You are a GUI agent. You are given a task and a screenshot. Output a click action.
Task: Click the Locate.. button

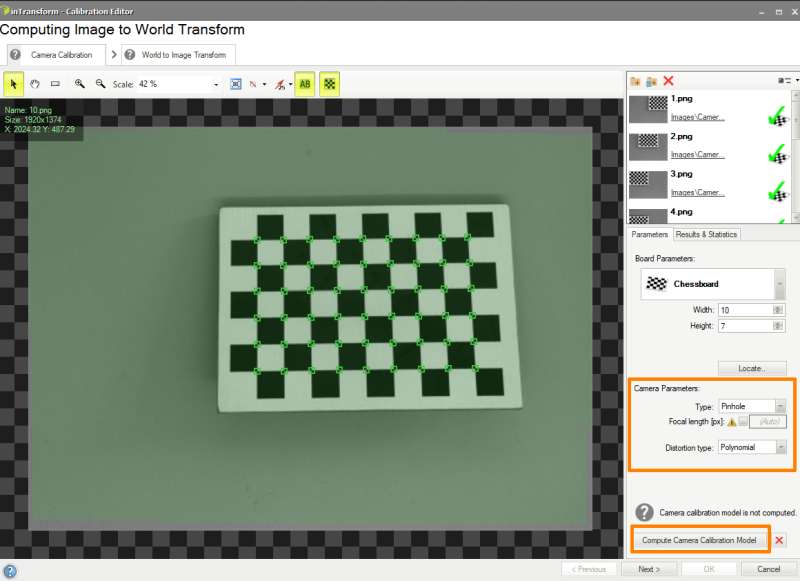pyautogui.click(x=752, y=368)
